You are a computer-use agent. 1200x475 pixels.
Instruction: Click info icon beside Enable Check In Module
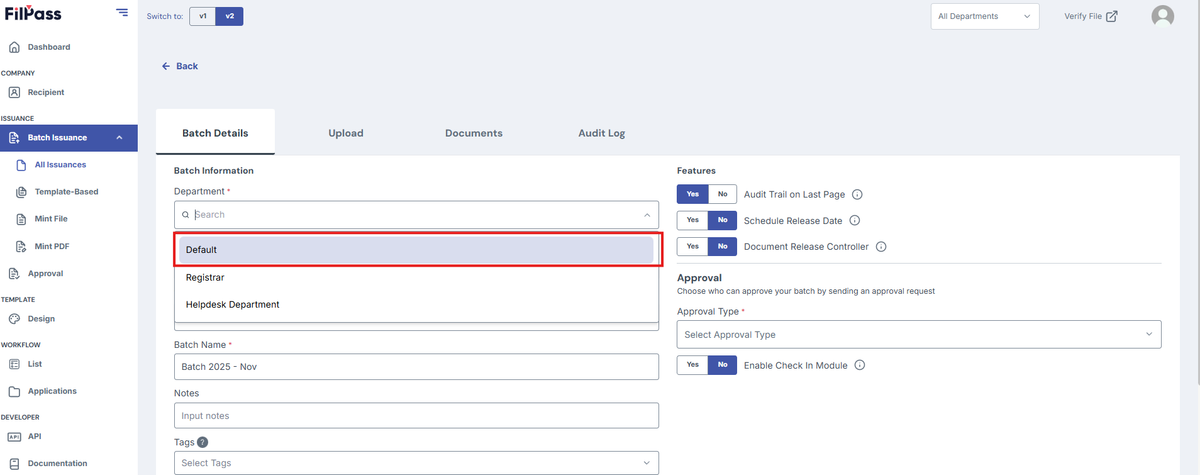859,366
